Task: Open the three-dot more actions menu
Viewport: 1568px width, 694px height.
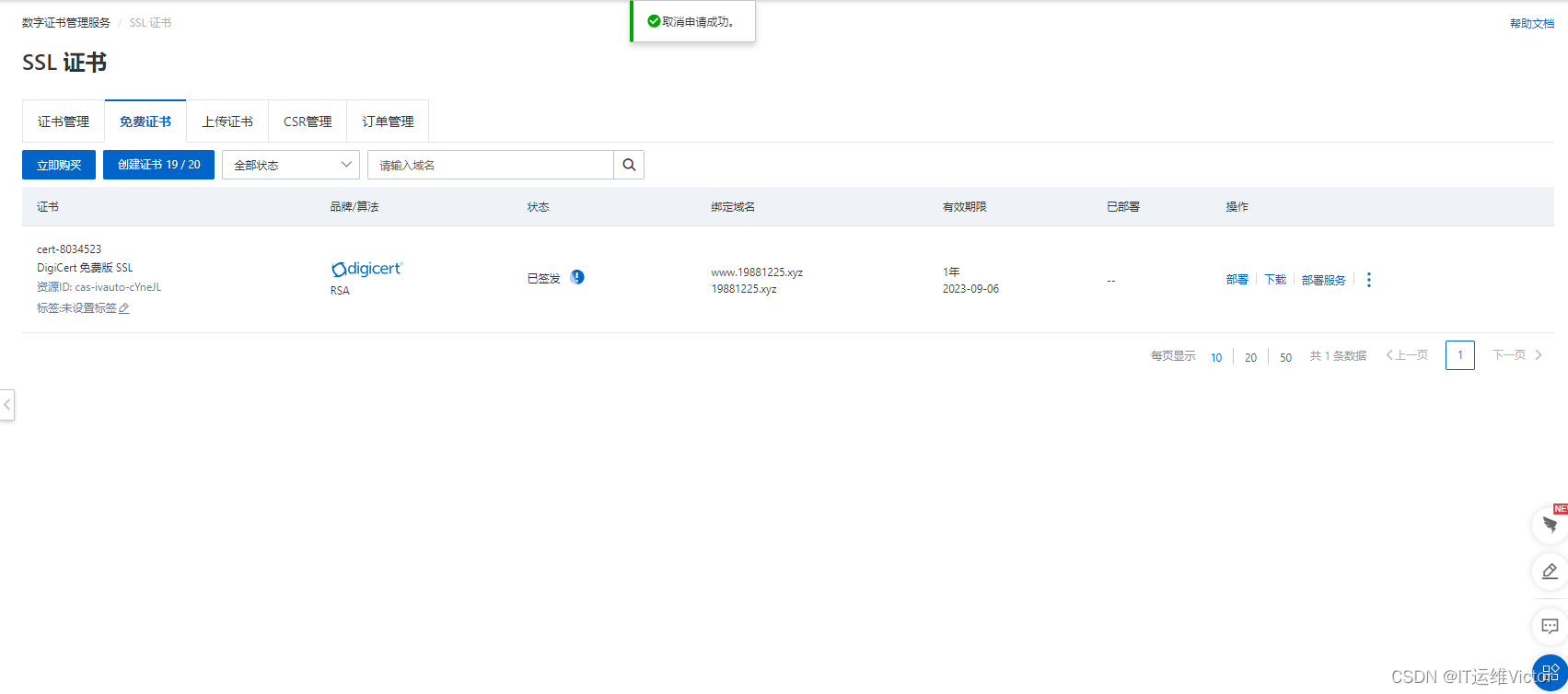Action: pyautogui.click(x=1369, y=280)
